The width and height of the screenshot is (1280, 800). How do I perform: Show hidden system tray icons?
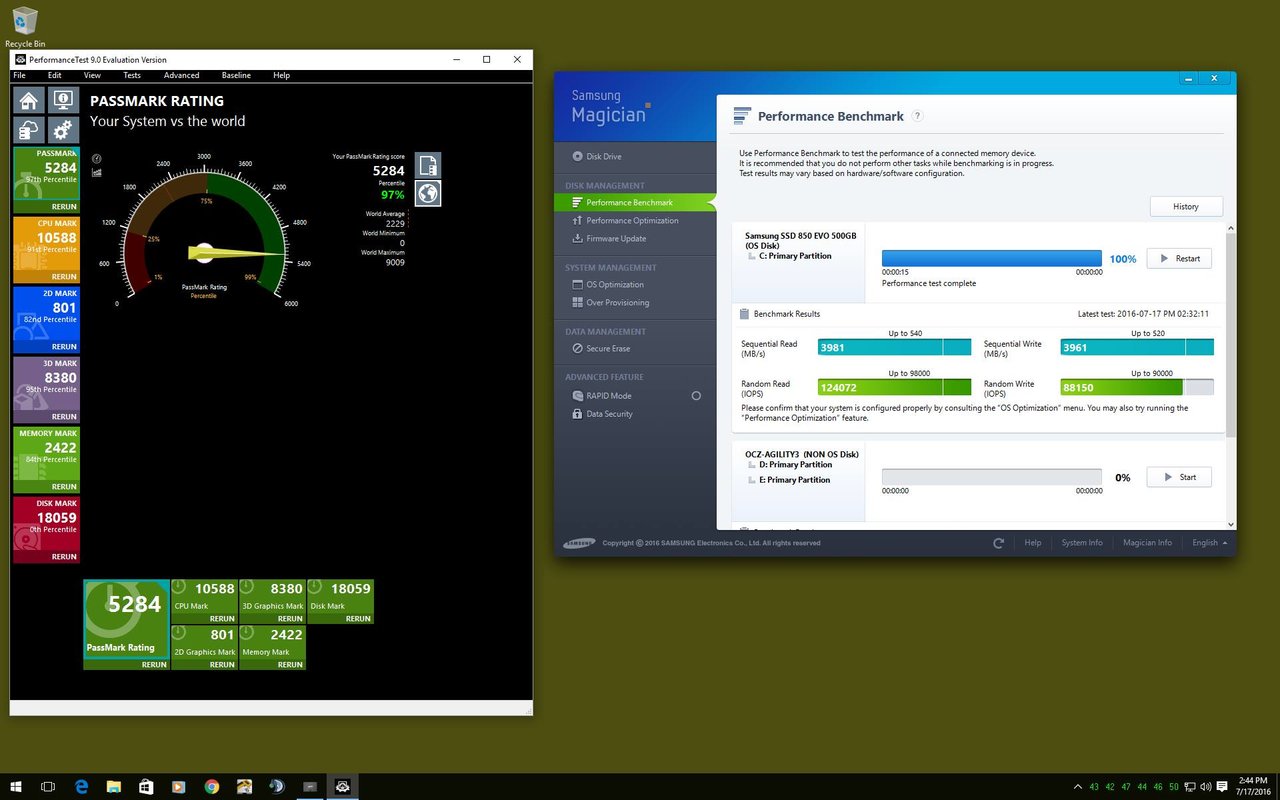point(1077,787)
